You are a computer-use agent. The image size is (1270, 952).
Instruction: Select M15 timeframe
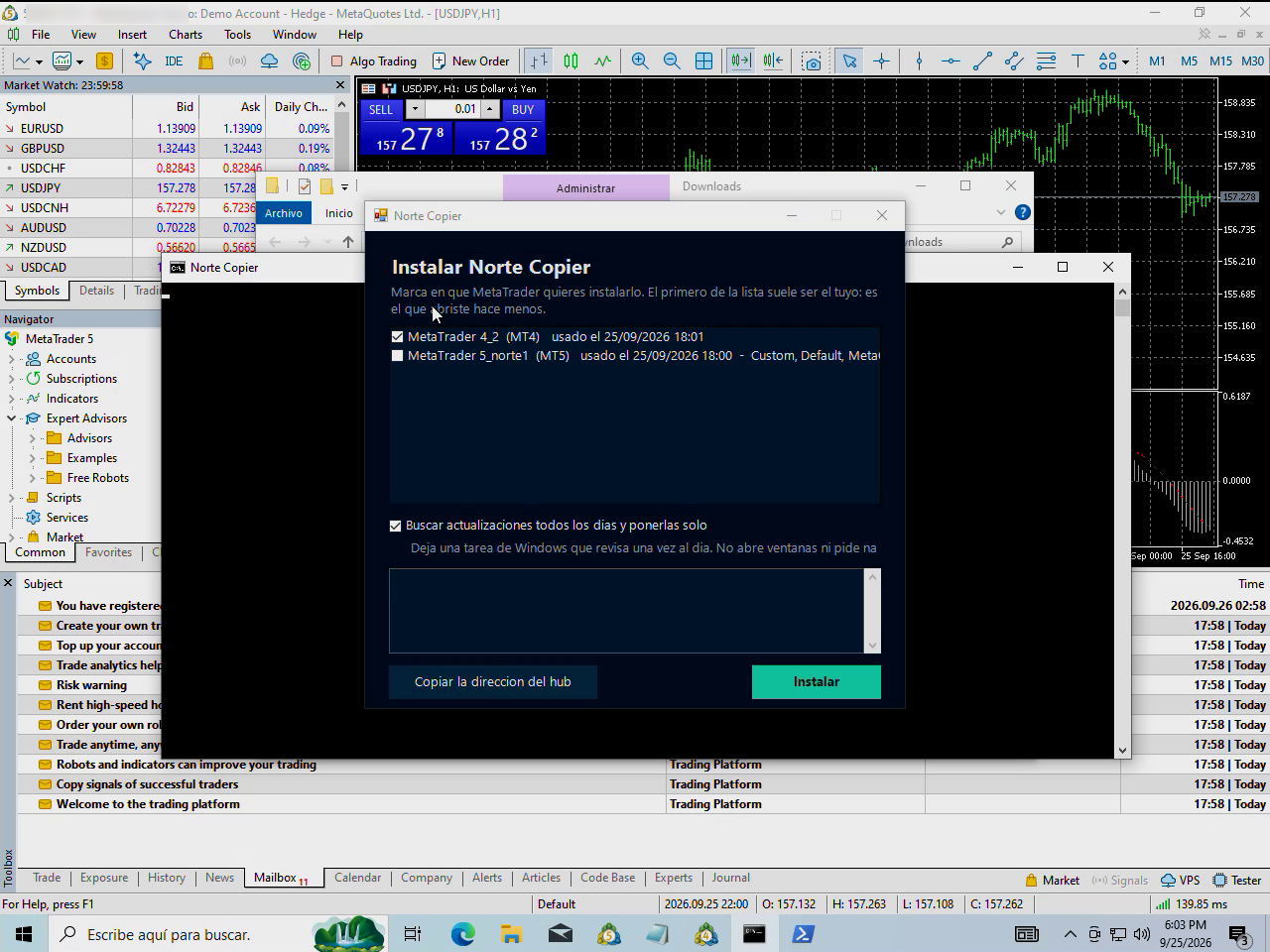point(1220,60)
